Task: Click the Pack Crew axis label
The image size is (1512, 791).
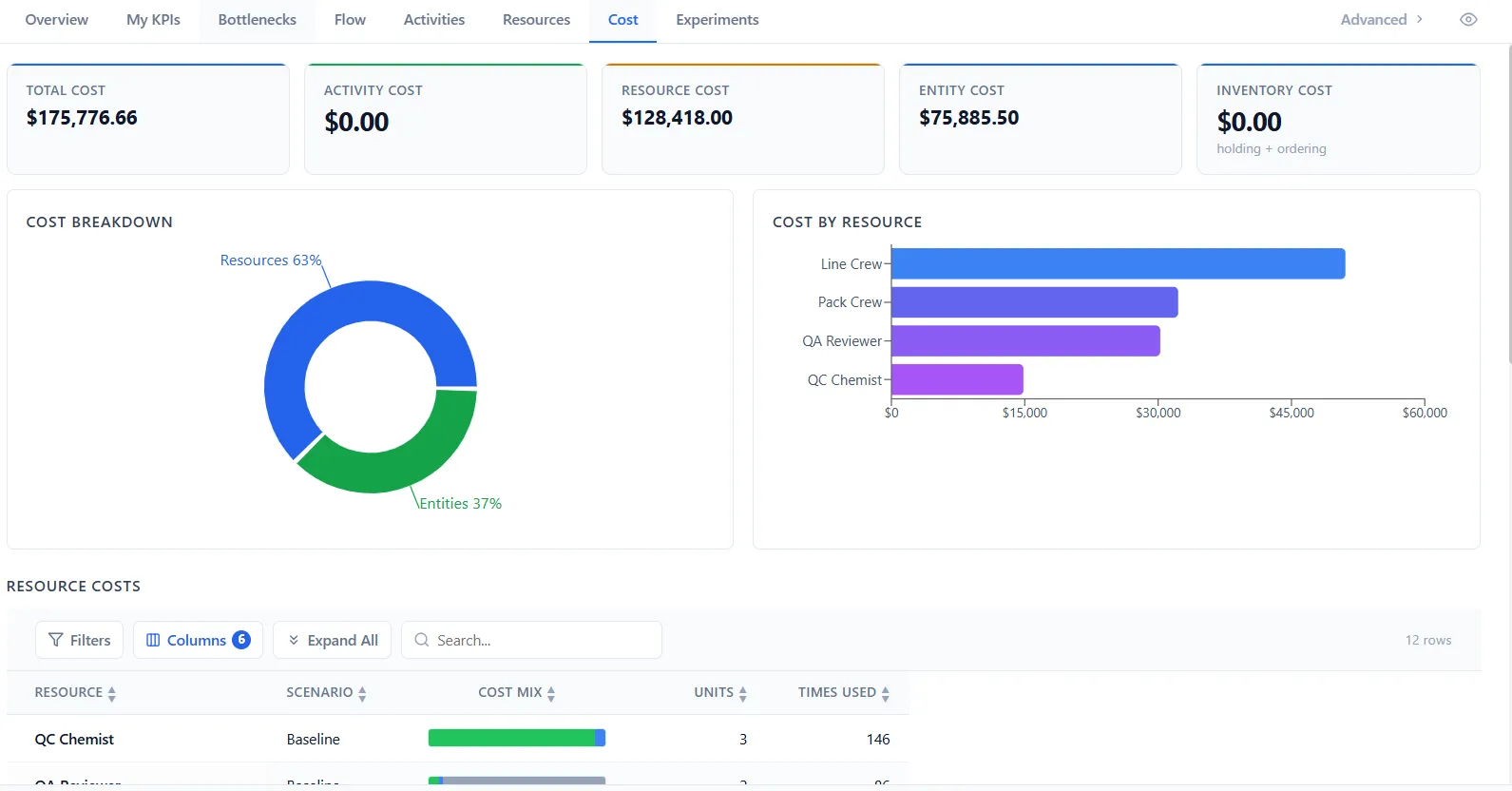Action: 850,302
